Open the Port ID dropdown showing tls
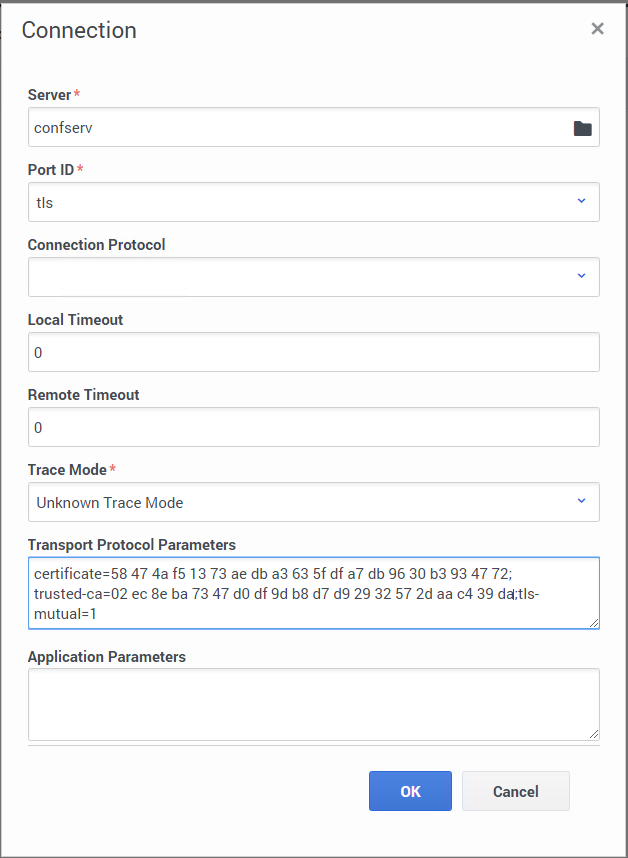 click(x=300, y=202)
